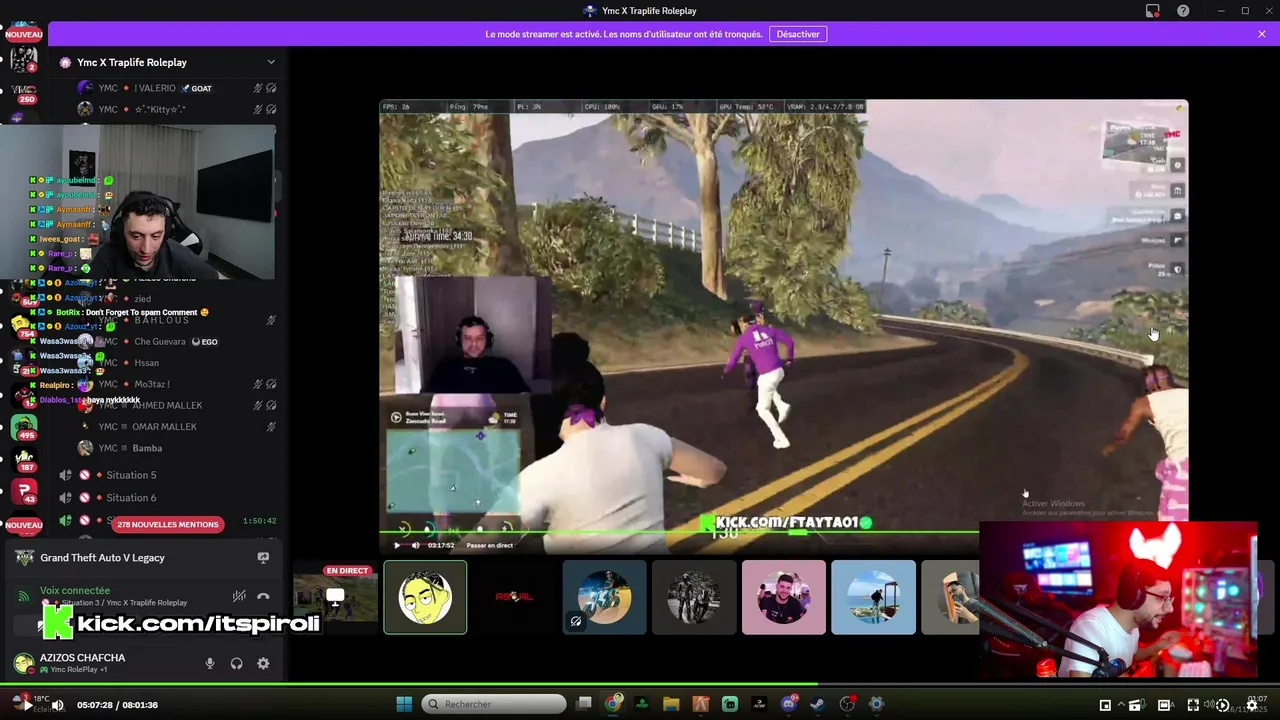
Task: Select the EN DIRECT live stream tile
Action: (335, 597)
